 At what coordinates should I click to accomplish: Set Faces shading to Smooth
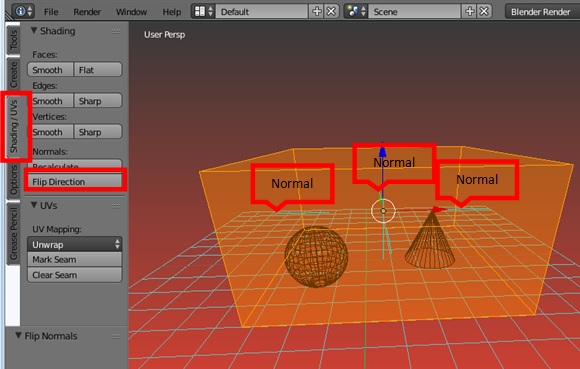[x=50, y=70]
